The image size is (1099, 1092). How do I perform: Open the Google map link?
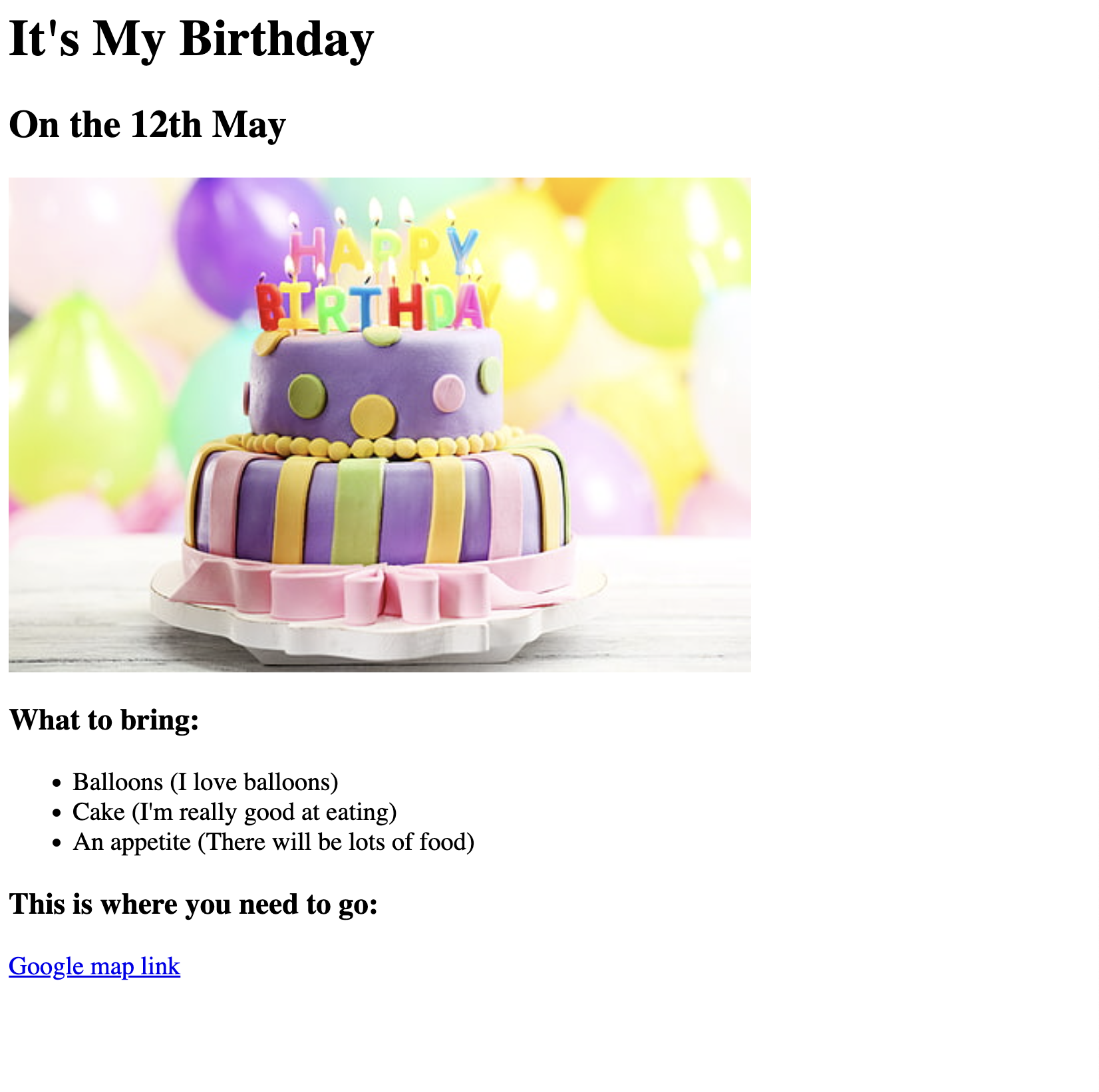click(94, 966)
